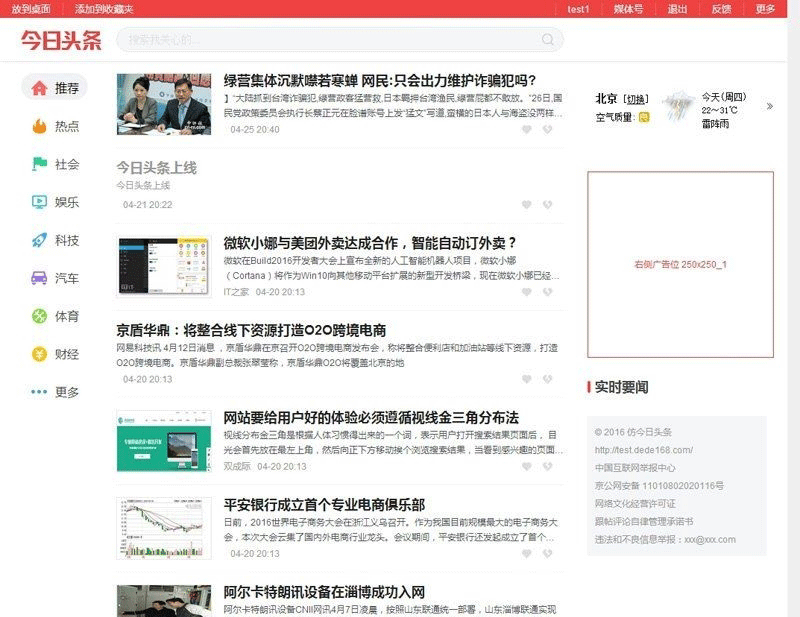Dislike the 绿营集体沉默 article with broken heart
The height and width of the screenshot is (617, 800).
pos(547,130)
